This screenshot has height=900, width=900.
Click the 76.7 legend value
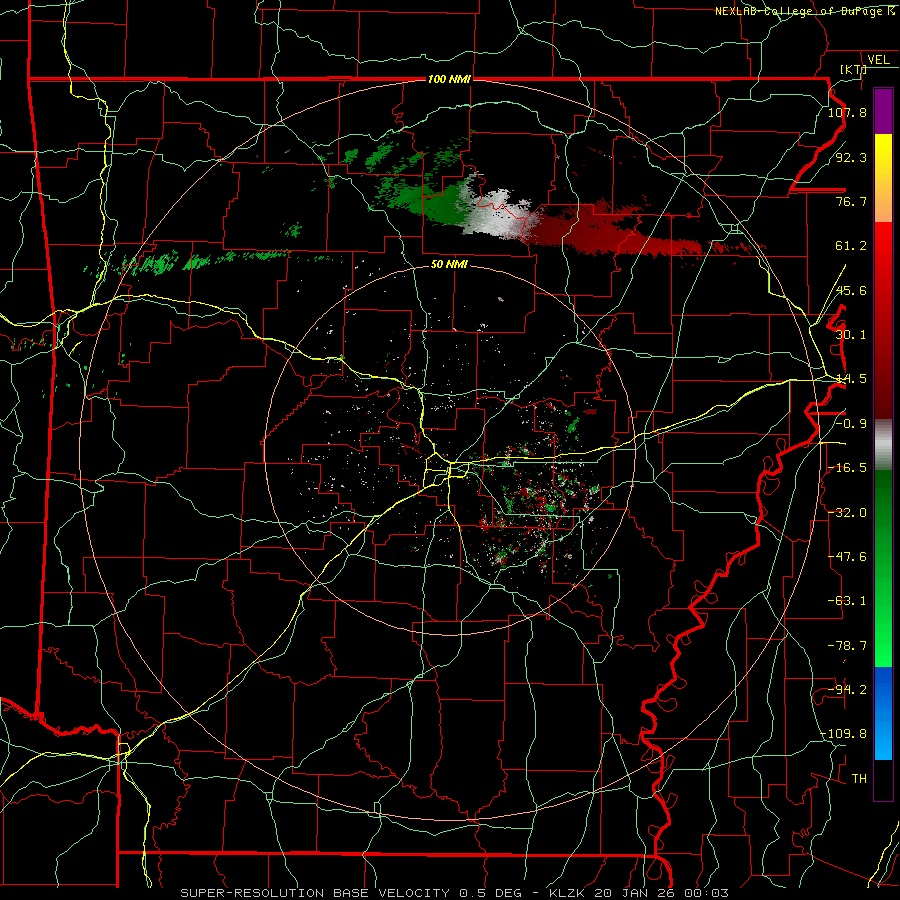851,201
